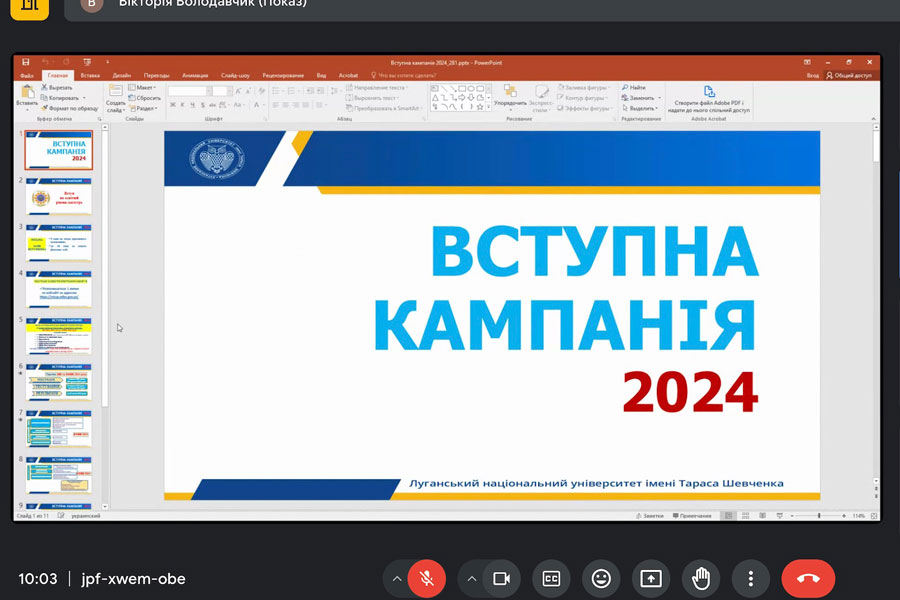Switch to slide sorter view icon
This screenshot has height=600, width=900.
pos(746,516)
